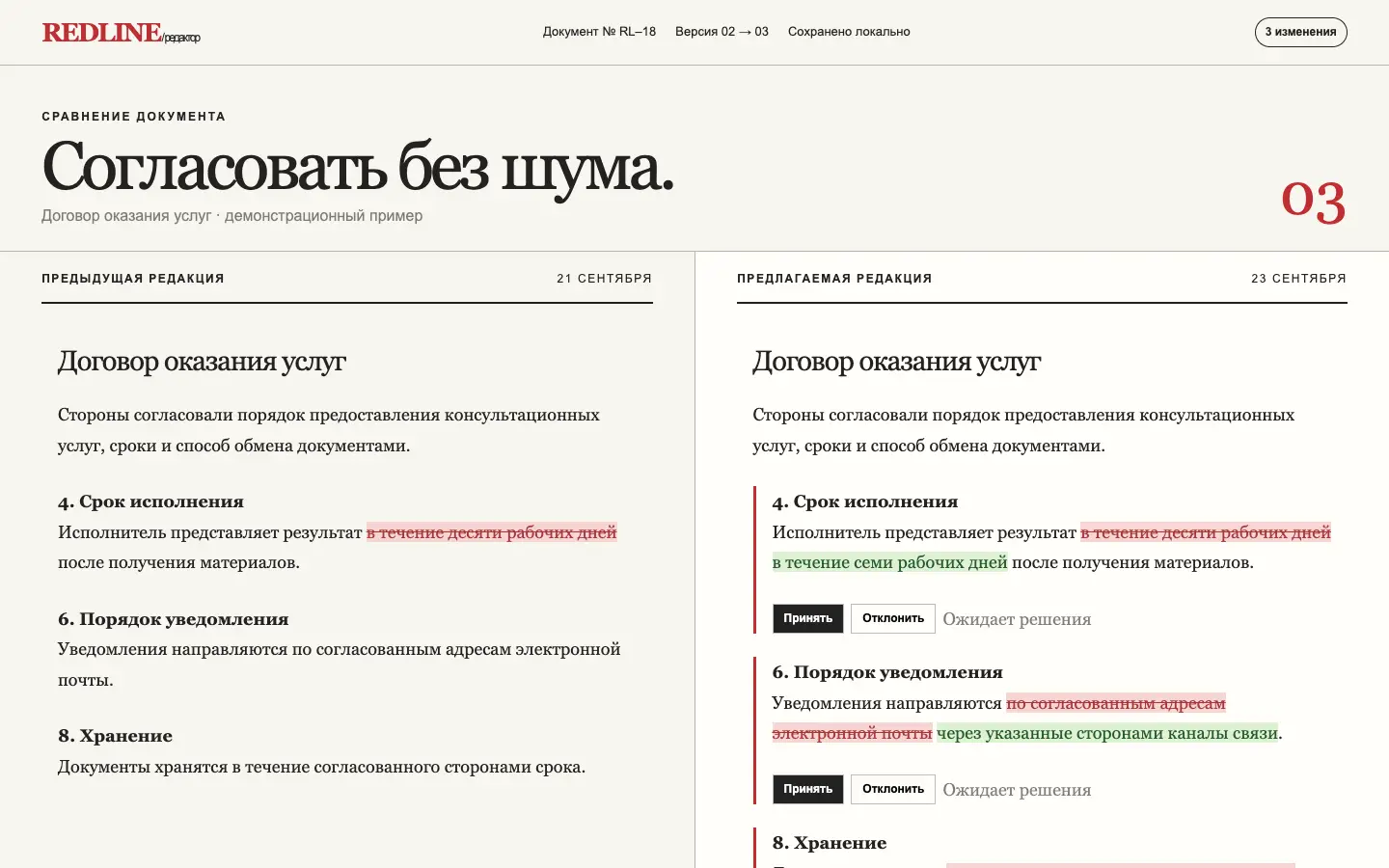
Task: Click highlighted 'в течение десяти рабочих дней' in the previous version
Action: [x=492, y=532]
